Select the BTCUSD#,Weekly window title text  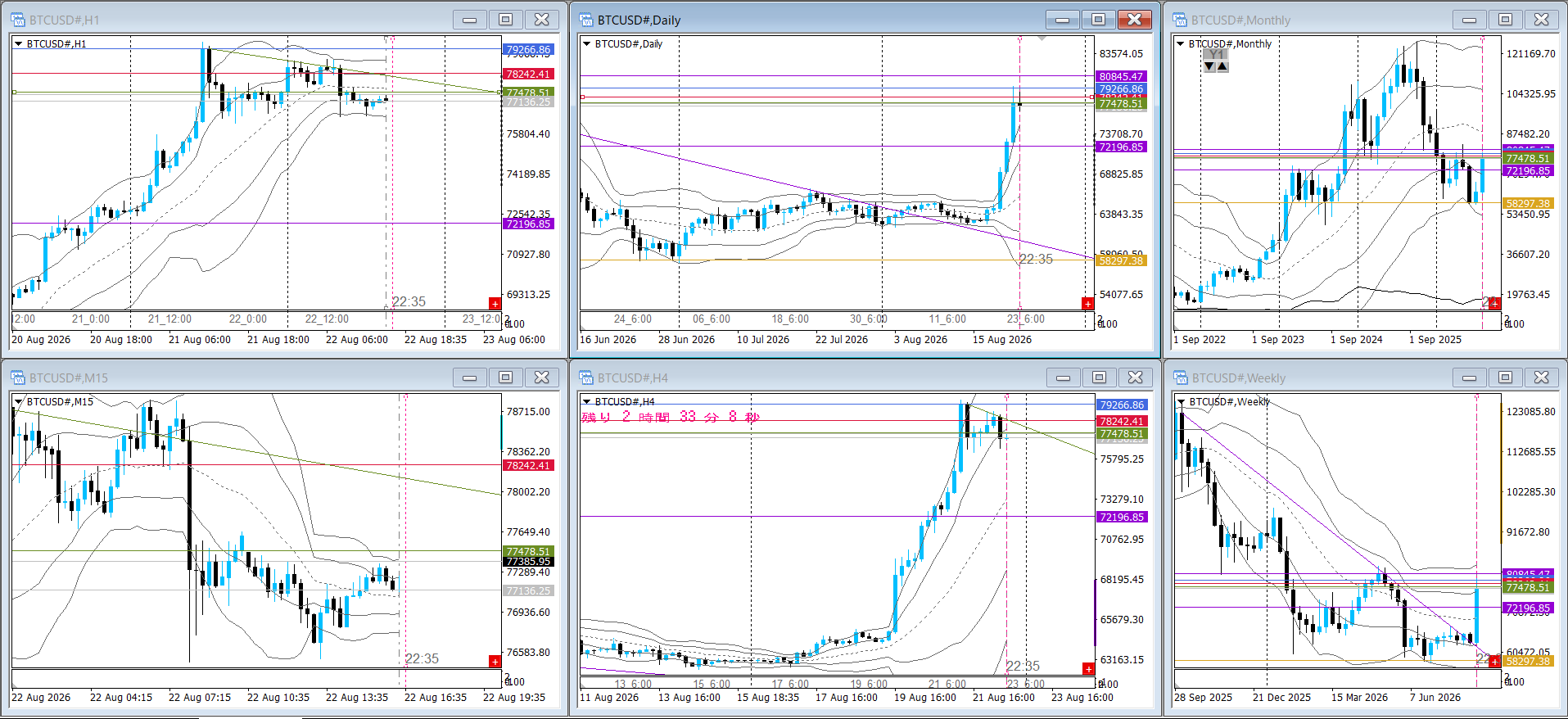1238,378
